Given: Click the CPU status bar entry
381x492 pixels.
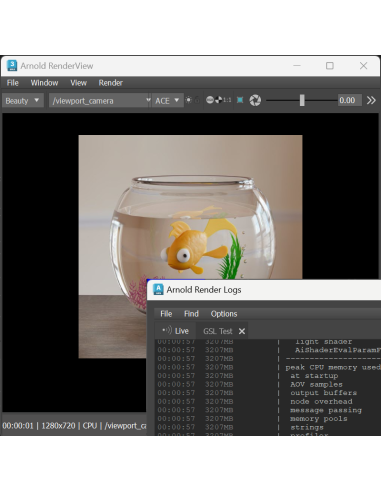Looking at the screenshot, I should (90, 426).
